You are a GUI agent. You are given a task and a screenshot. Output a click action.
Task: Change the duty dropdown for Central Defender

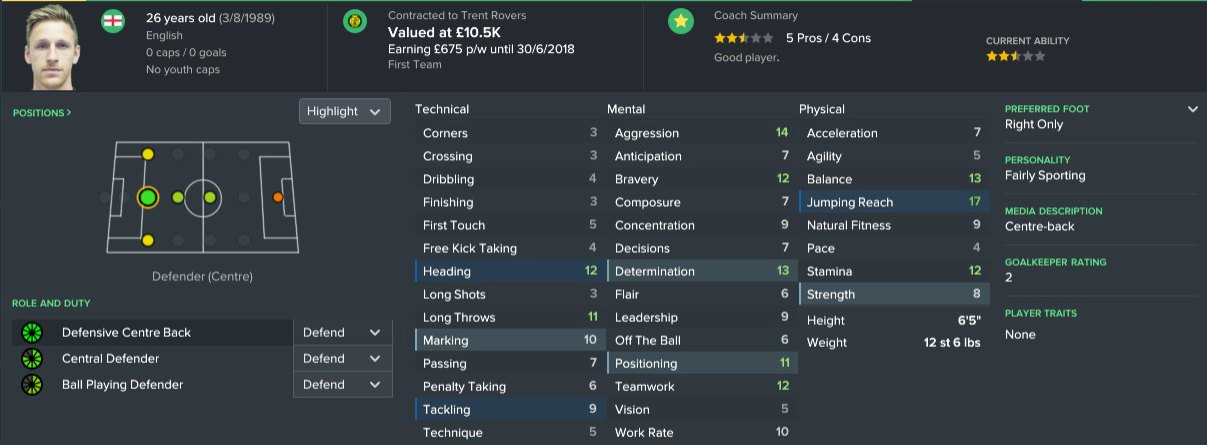[x=342, y=358]
